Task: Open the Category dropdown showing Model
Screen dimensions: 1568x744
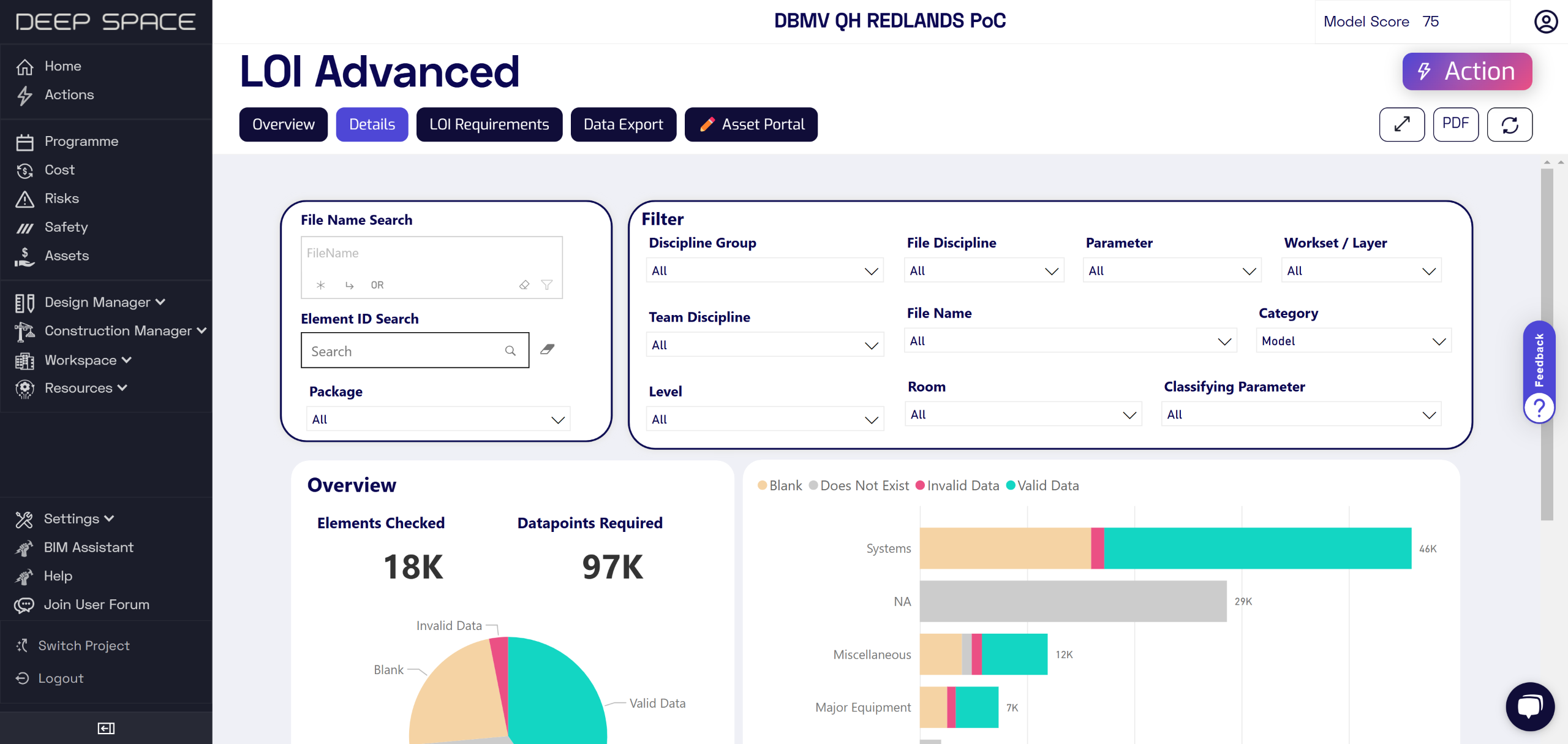Action: pyautogui.click(x=1352, y=341)
